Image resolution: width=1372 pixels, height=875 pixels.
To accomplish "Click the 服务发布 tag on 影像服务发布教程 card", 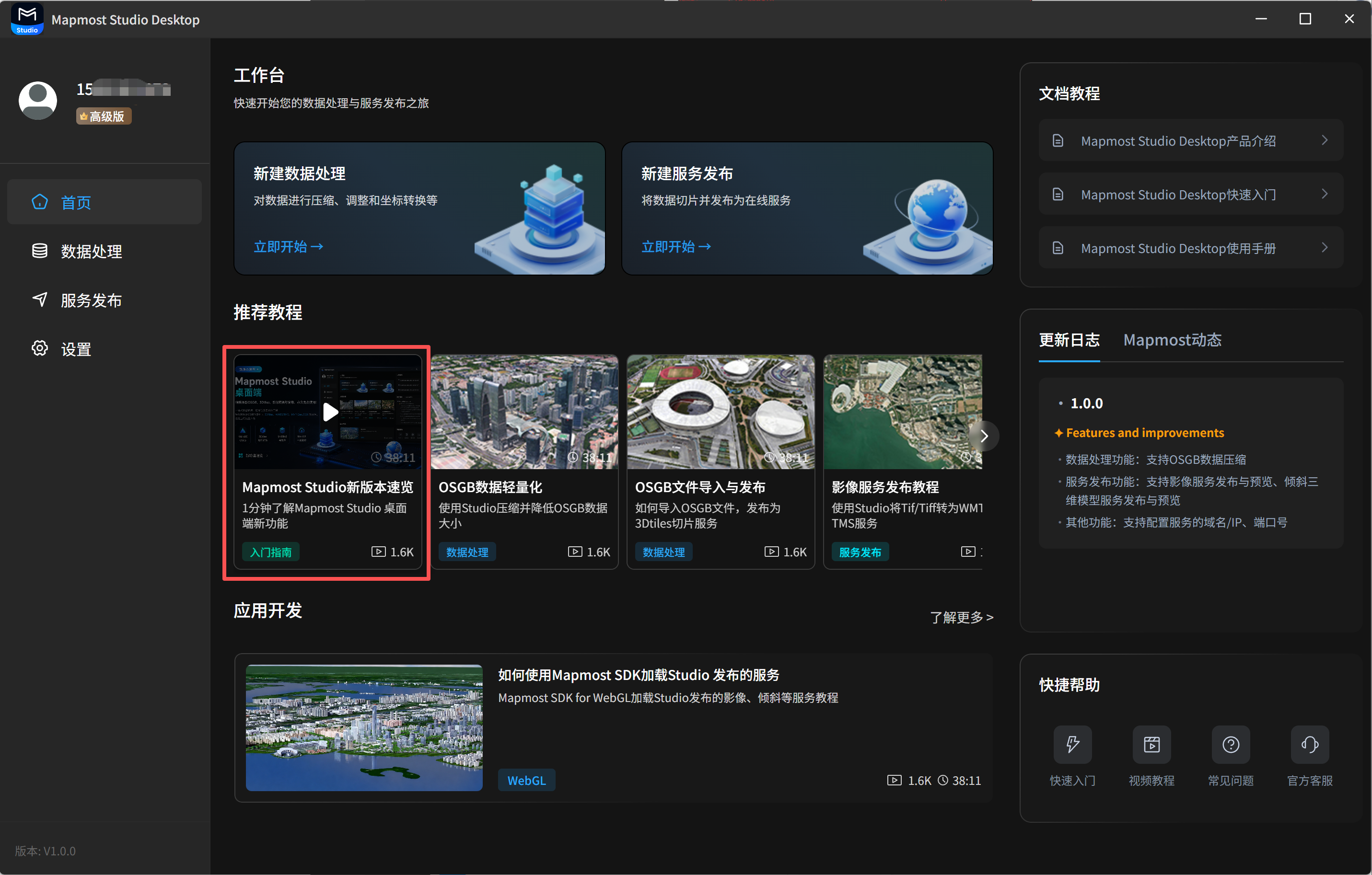I will [x=860, y=552].
